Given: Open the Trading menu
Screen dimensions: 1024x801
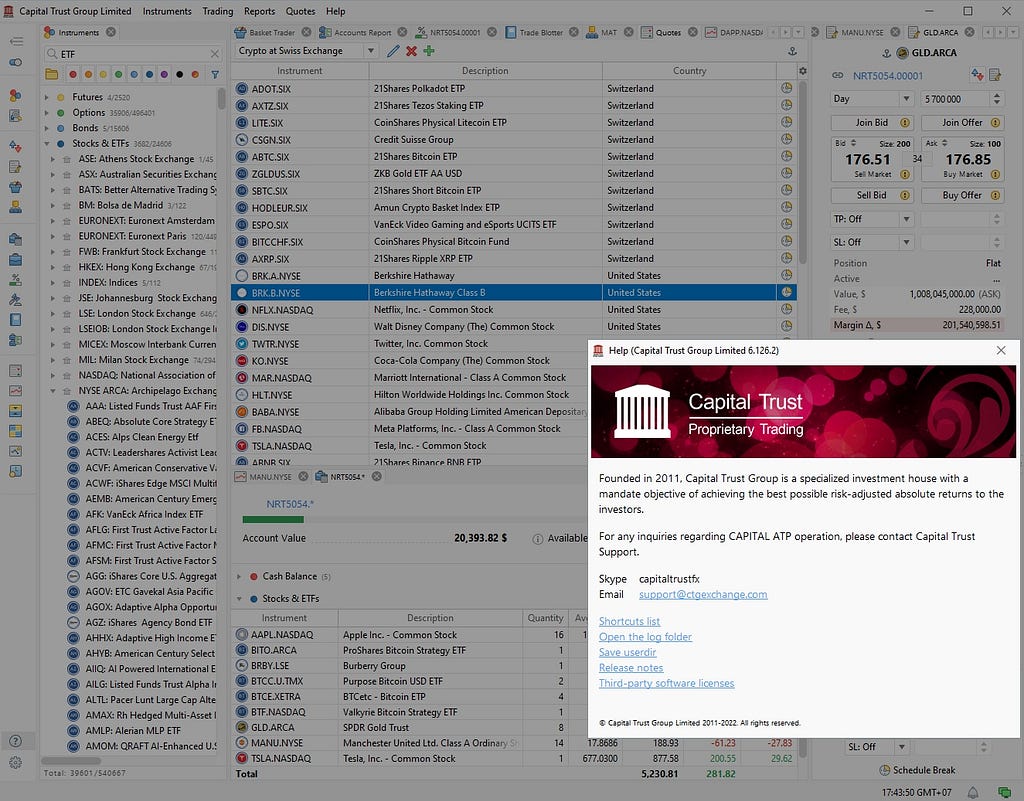Looking at the screenshot, I should click(x=217, y=11).
